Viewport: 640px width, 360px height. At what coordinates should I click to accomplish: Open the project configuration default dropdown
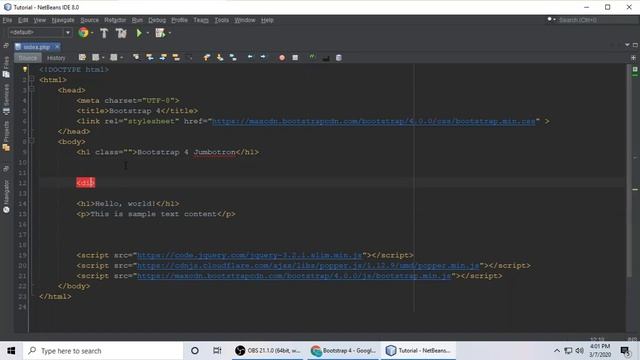point(40,33)
